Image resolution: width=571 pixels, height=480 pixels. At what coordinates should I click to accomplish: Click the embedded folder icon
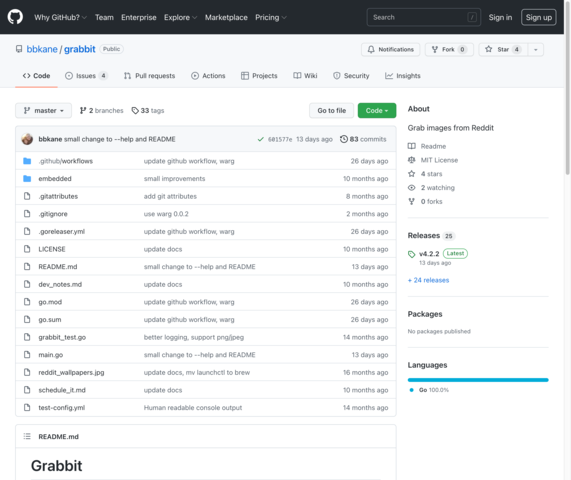coord(27,178)
